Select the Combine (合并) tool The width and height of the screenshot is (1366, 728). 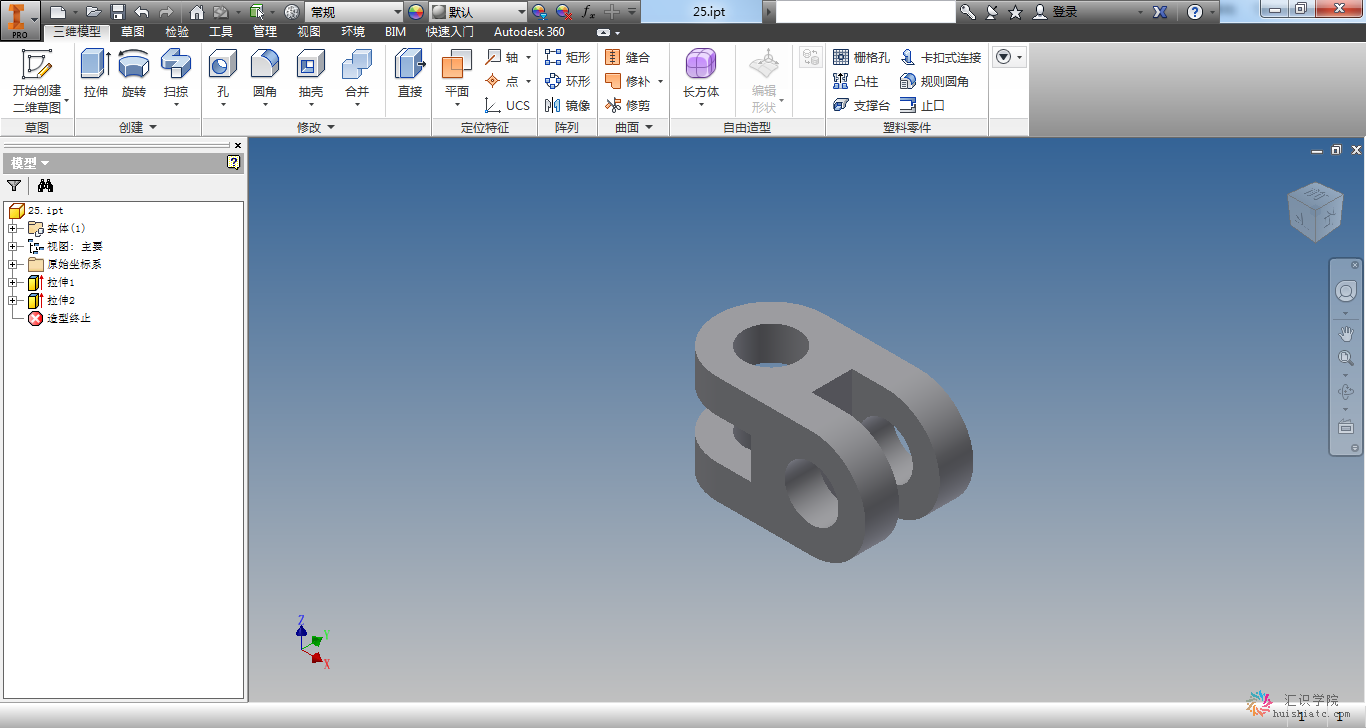[x=357, y=78]
